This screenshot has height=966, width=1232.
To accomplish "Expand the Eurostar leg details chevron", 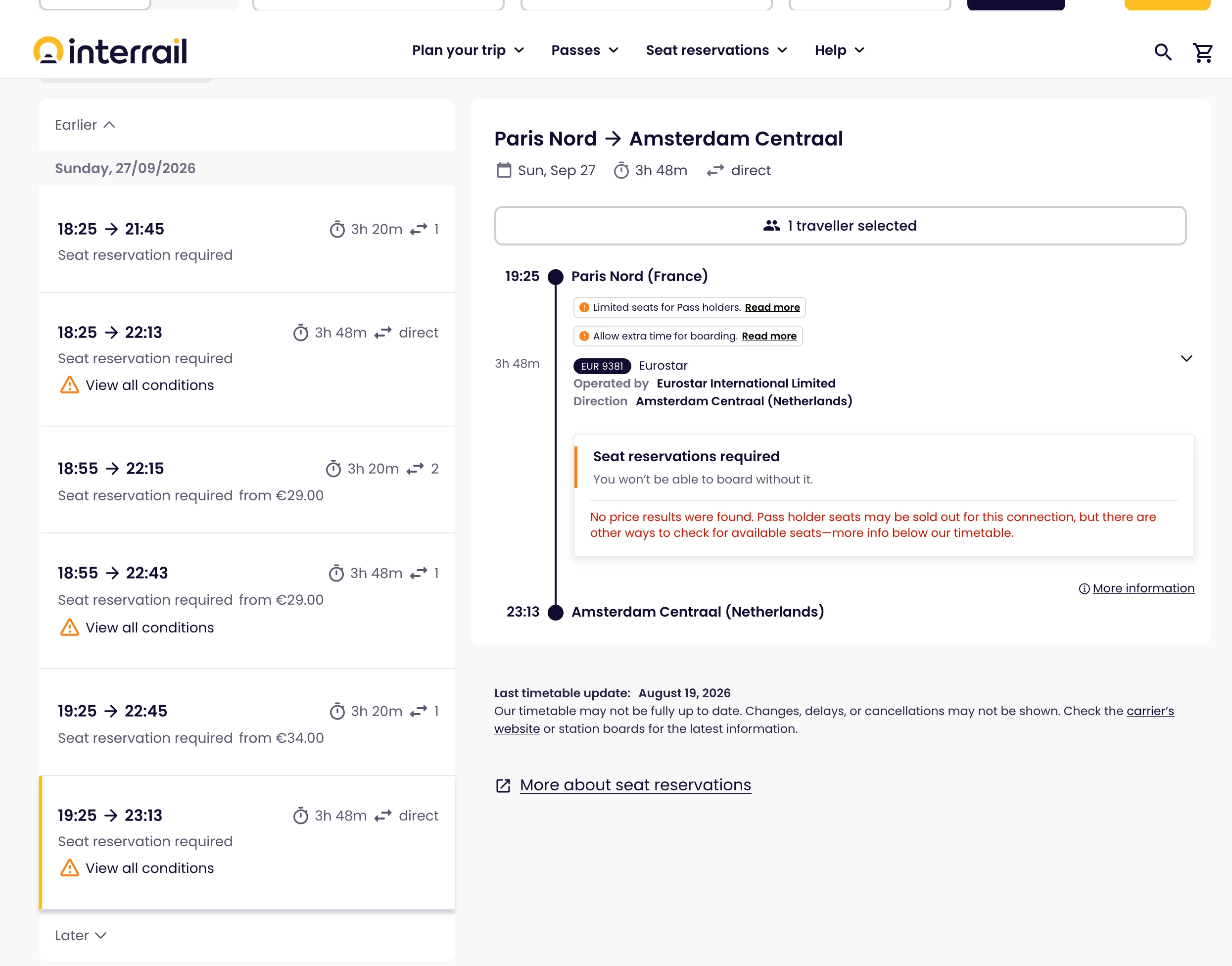I will 1186,359.
